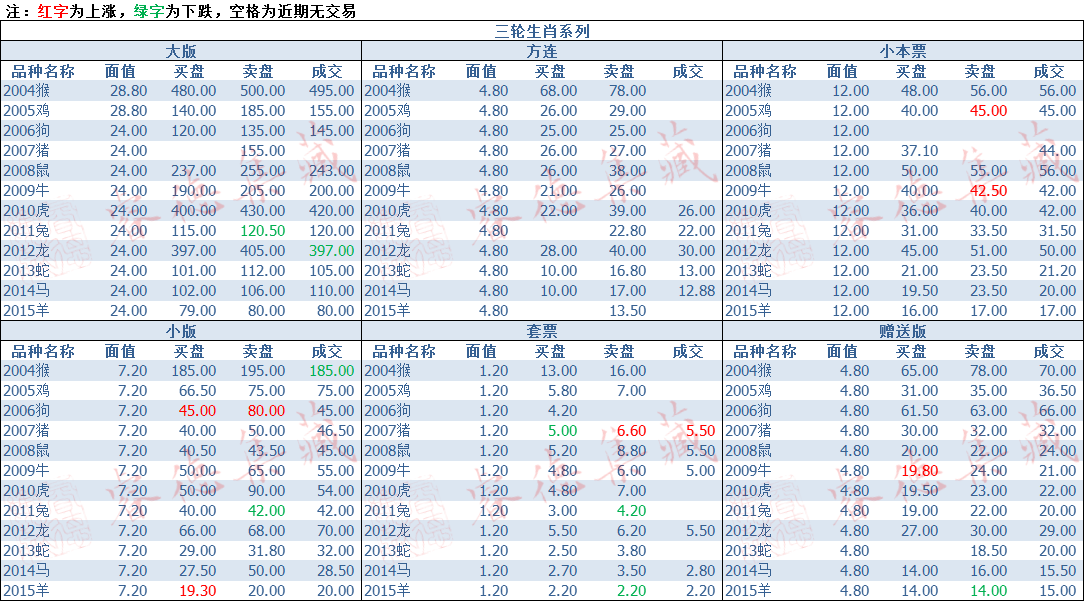Select 2015羊 row name in 大版
Screen dimensions: 1084x601
pyautogui.click(x=26, y=311)
